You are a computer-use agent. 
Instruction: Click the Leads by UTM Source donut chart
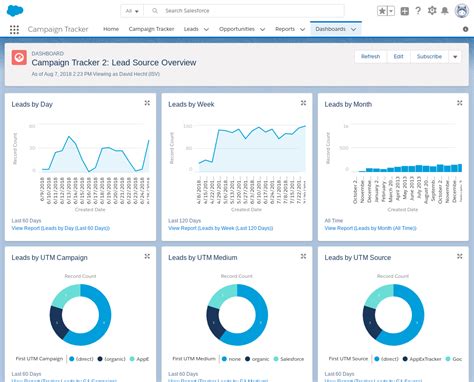tap(393, 315)
